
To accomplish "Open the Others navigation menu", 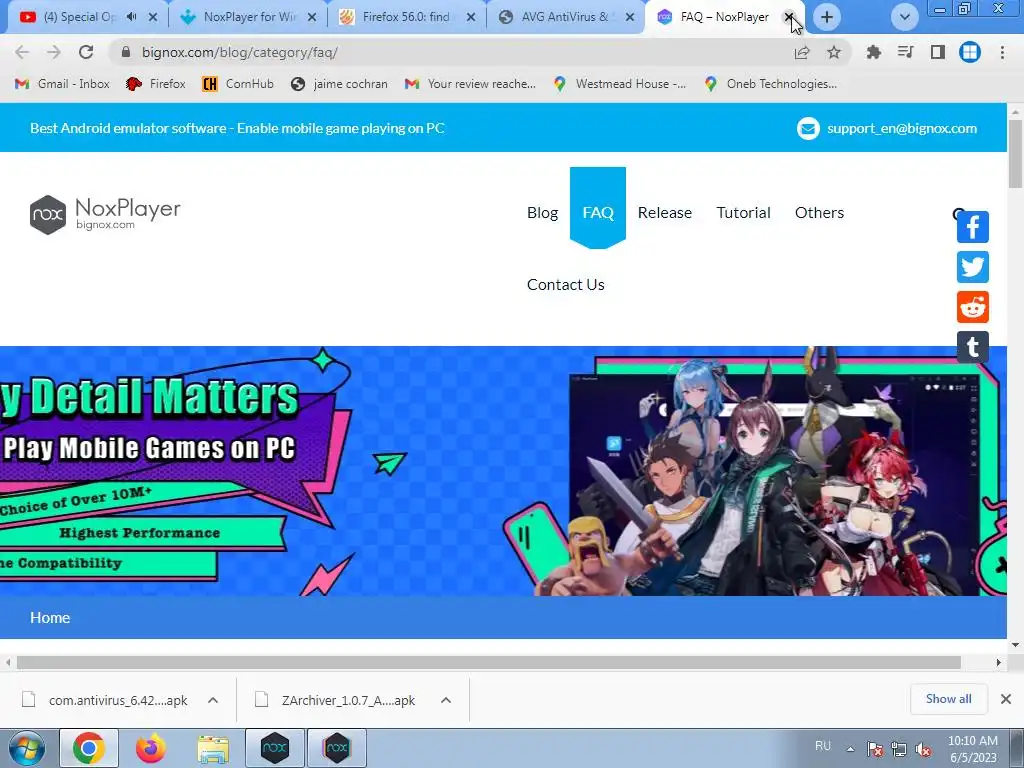I will (x=819, y=213).
